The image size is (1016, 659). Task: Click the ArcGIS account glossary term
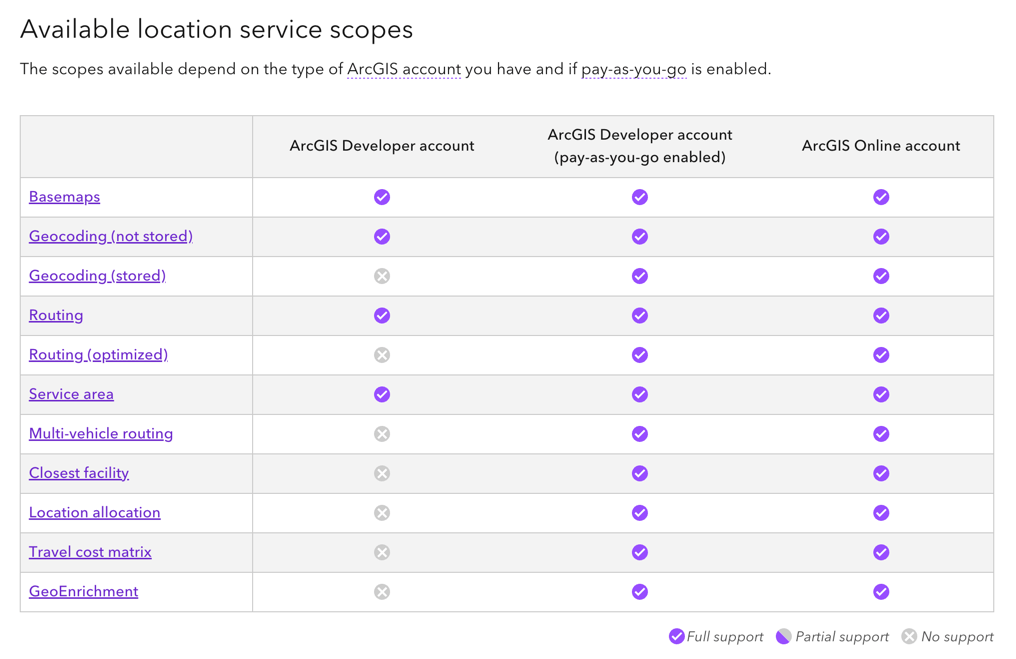point(404,70)
